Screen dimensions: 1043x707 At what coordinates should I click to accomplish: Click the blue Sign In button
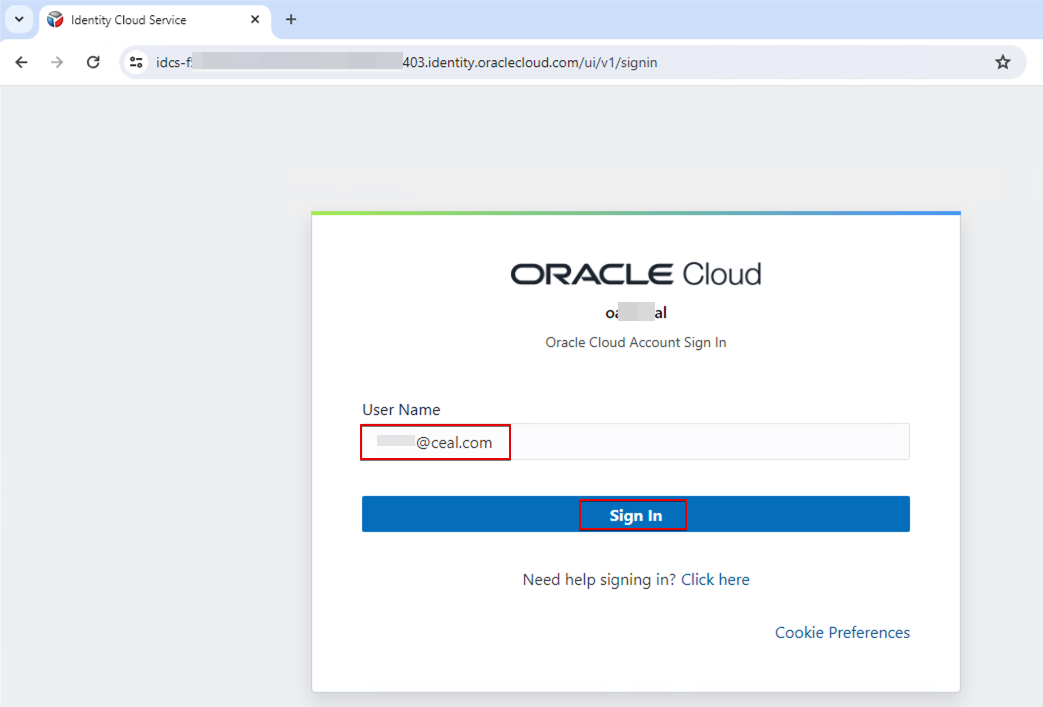(x=635, y=514)
